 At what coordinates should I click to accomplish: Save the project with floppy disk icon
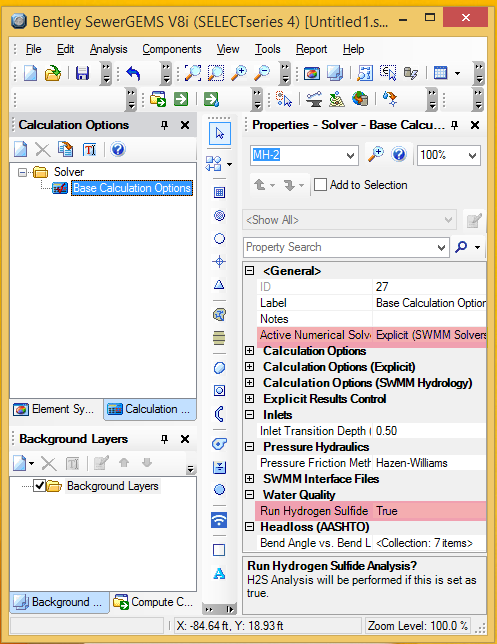pos(83,74)
